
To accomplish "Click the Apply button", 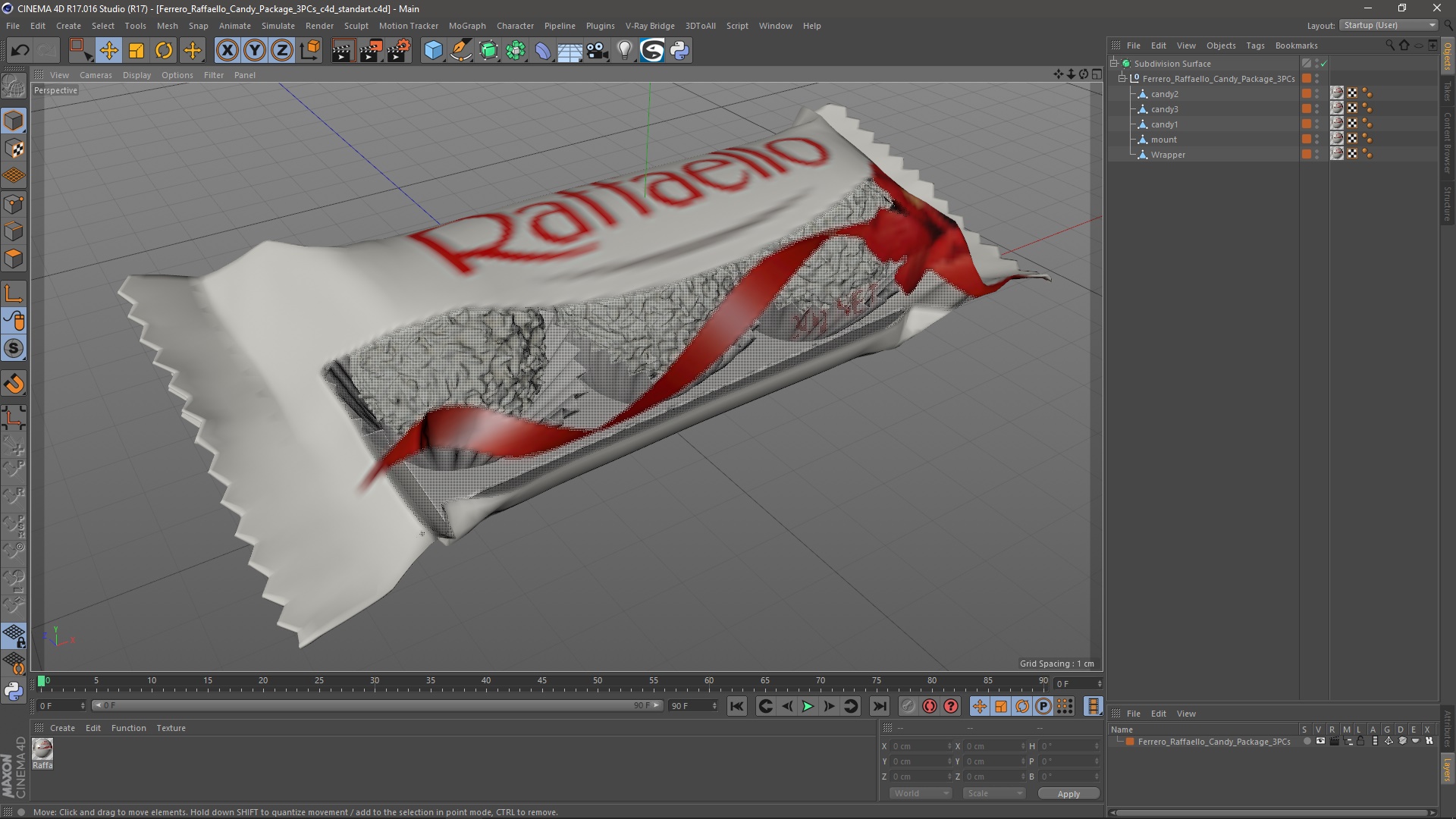I will [x=1068, y=794].
